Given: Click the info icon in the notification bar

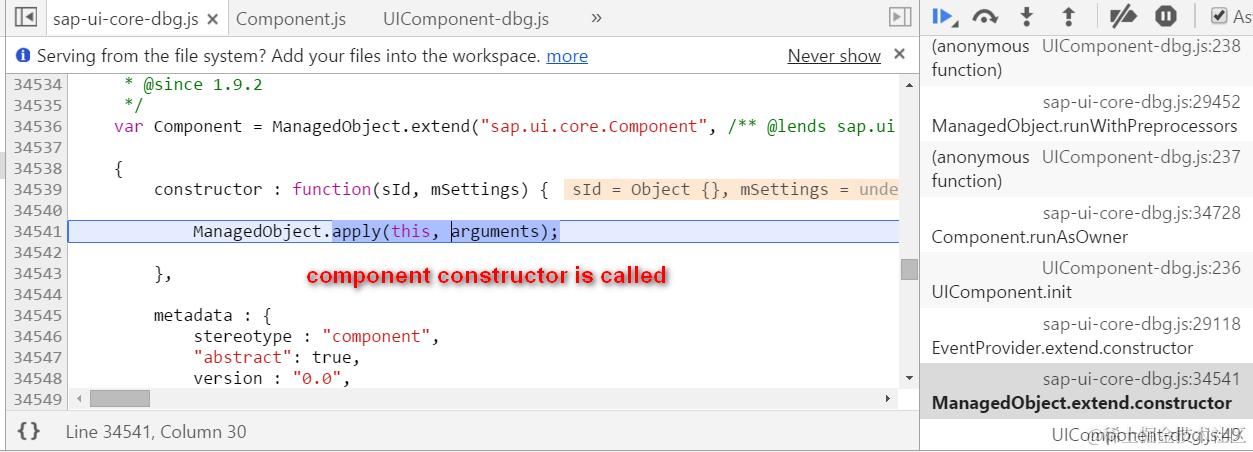Looking at the screenshot, I should pyautogui.click(x=24, y=56).
